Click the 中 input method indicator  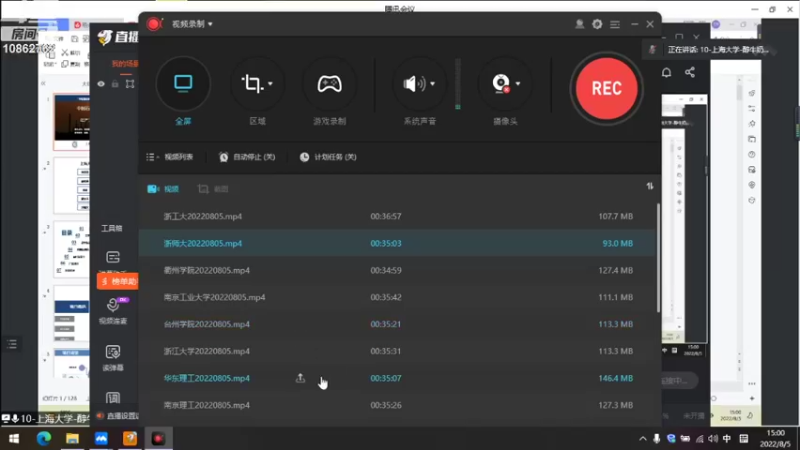coord(727,439)
